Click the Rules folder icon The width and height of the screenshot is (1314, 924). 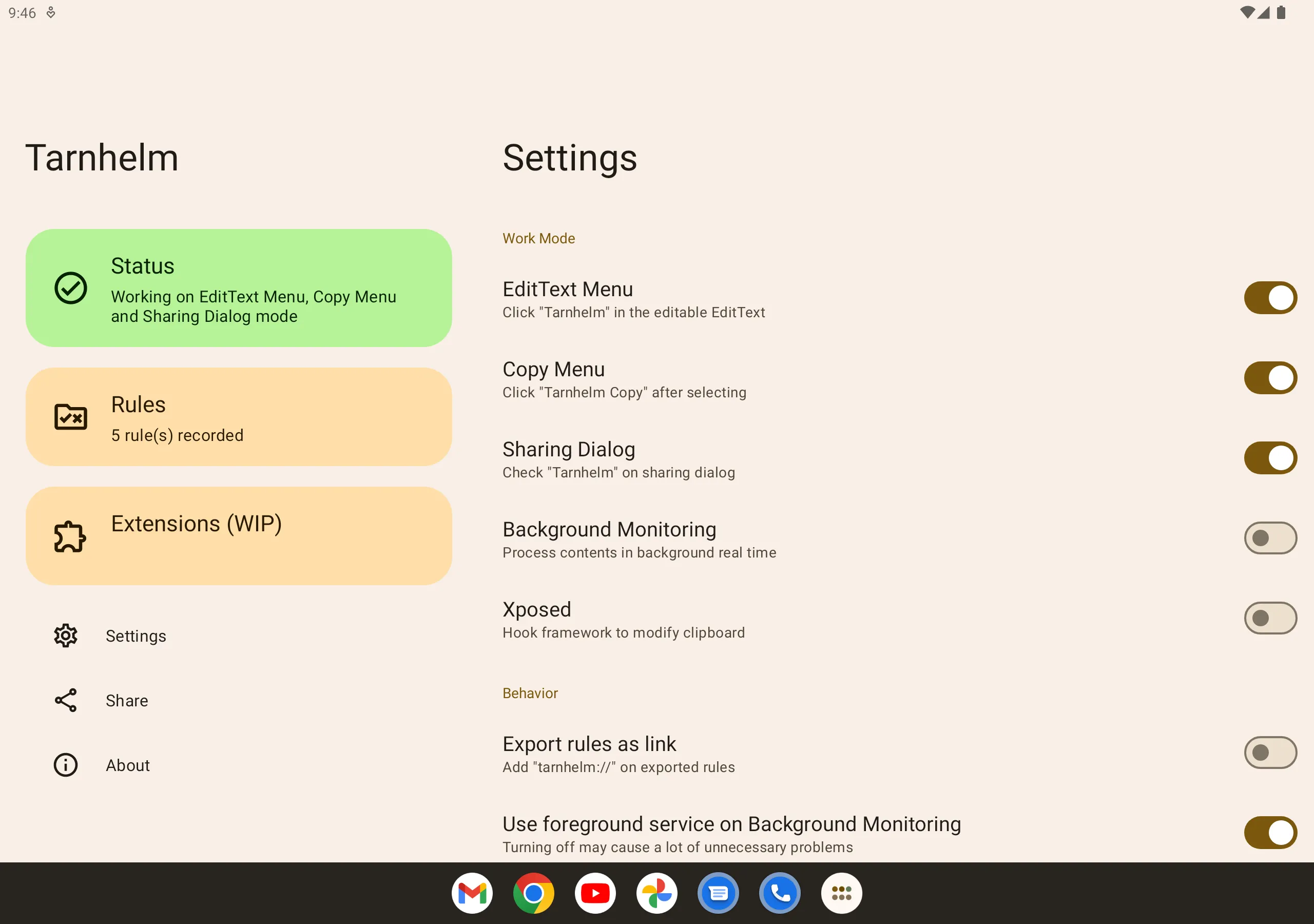70,417
